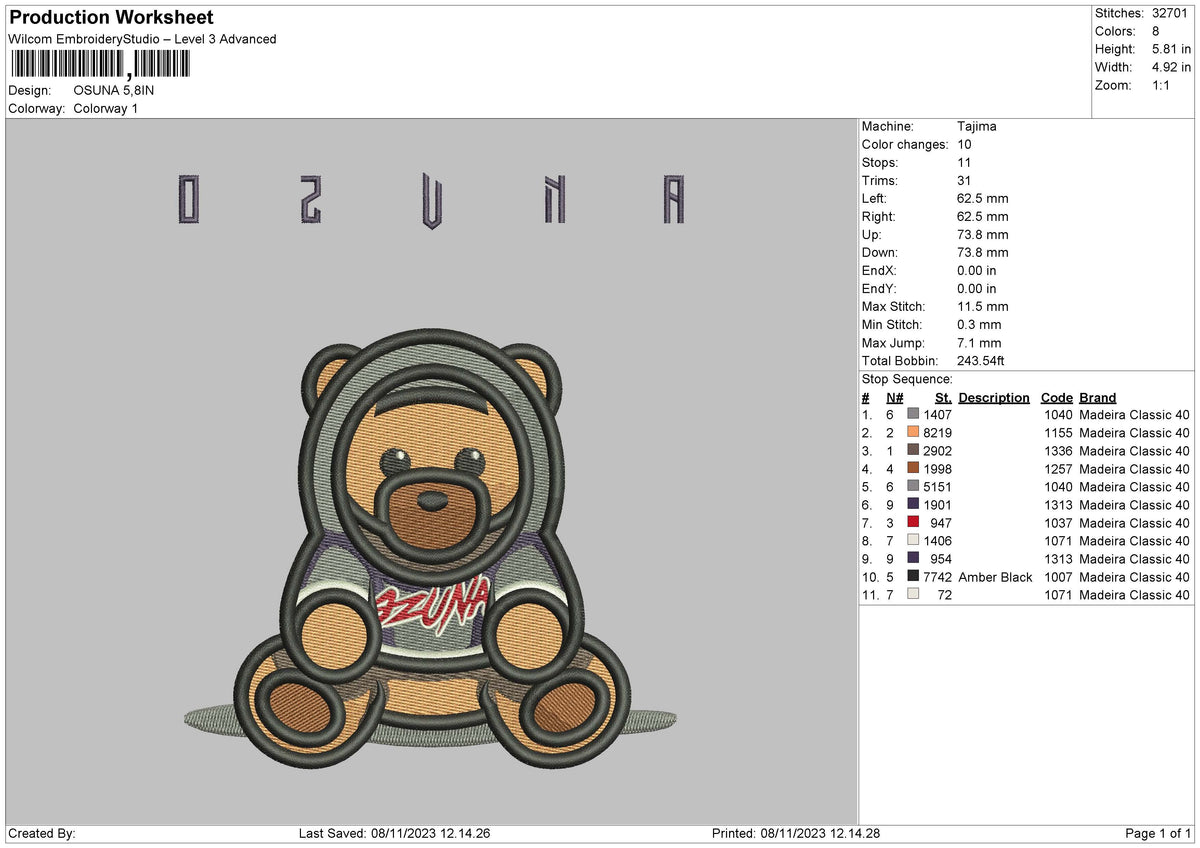Click the 'Description' column header
The width and height of the screenshot is (1200, 848).
pos(994,397)
